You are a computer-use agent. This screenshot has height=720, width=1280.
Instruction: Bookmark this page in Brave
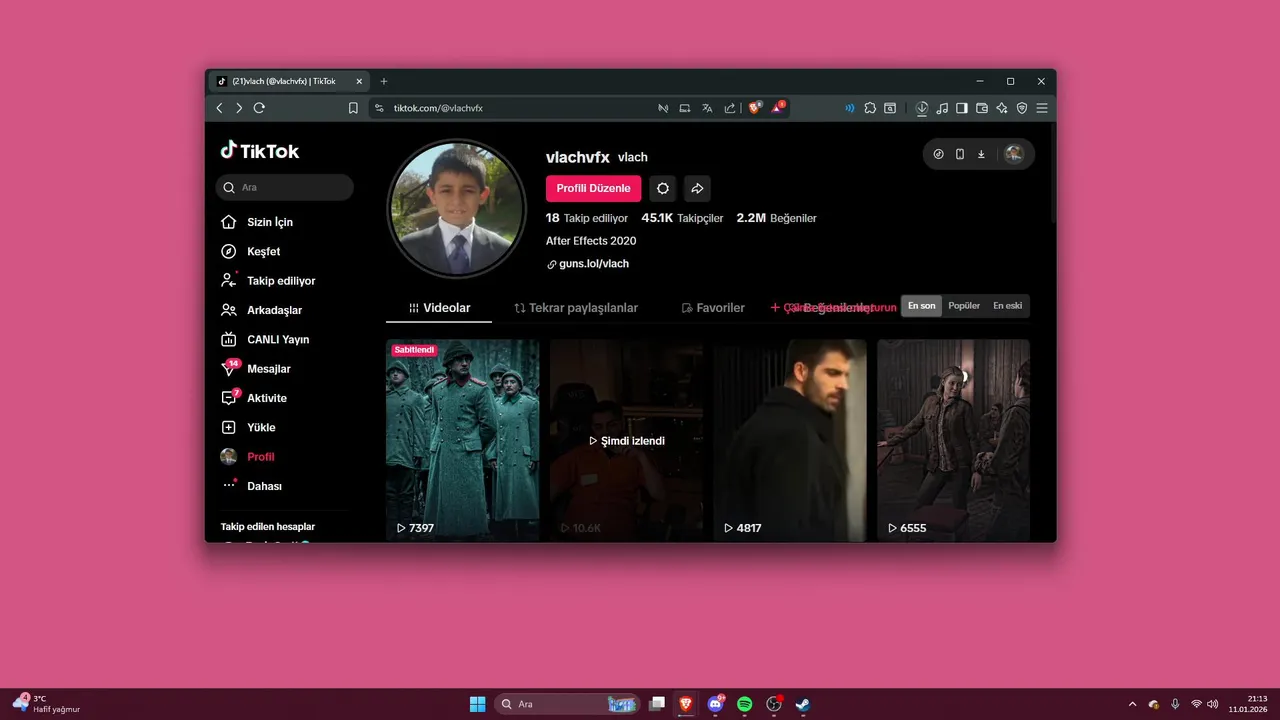pos(353,108)
